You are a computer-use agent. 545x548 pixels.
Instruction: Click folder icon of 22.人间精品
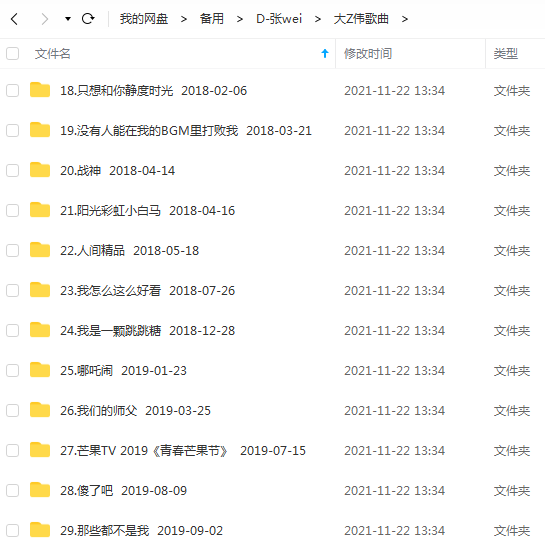(x=40, y=250)
